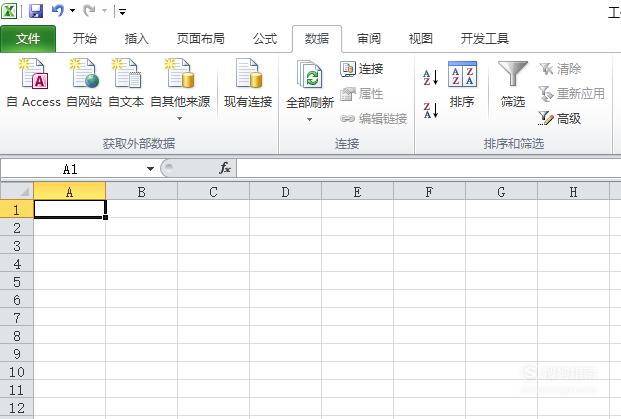The width and height of the screenshot is (621, 419).
Task: Select row 5 header
Action: click(17, 281)
